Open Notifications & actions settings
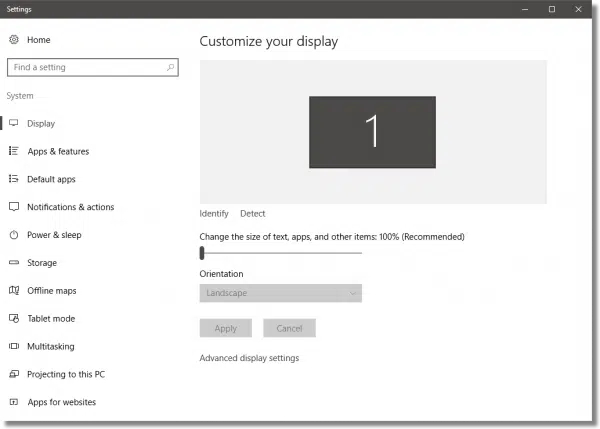Viewport: 600px width, 429px height. click(70, 207)
